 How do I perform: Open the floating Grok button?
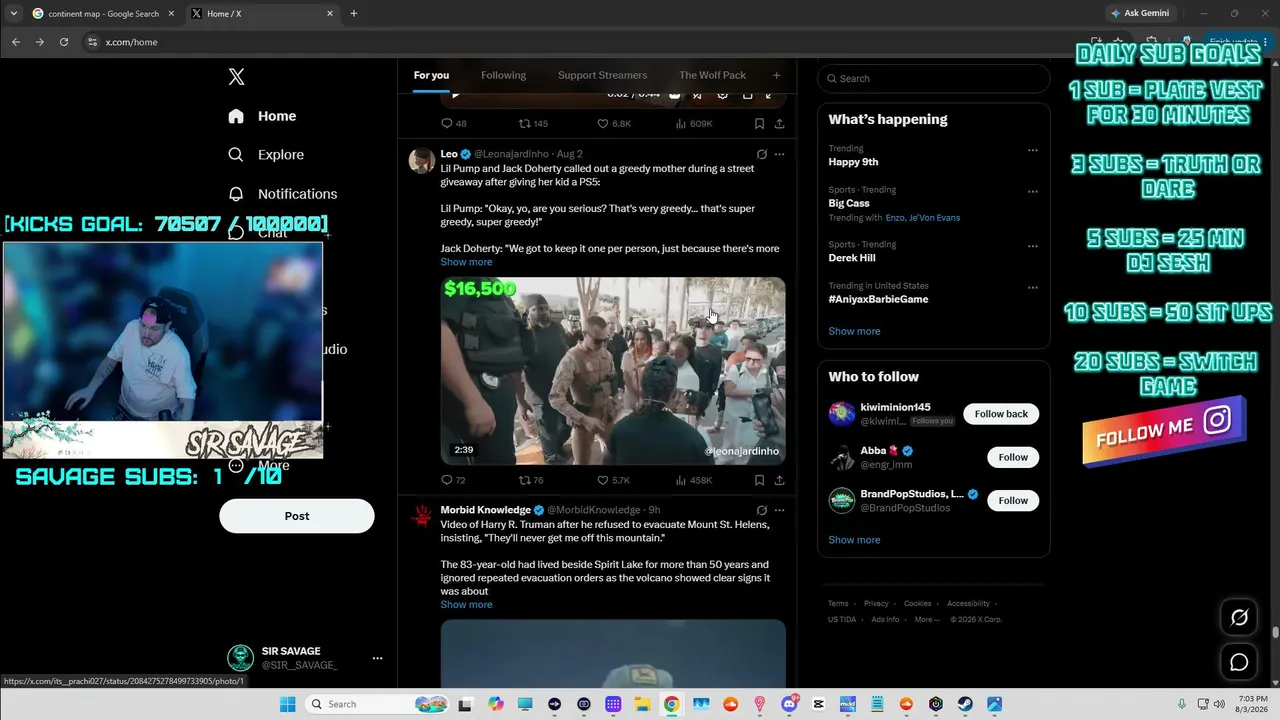coord(1239,617)
